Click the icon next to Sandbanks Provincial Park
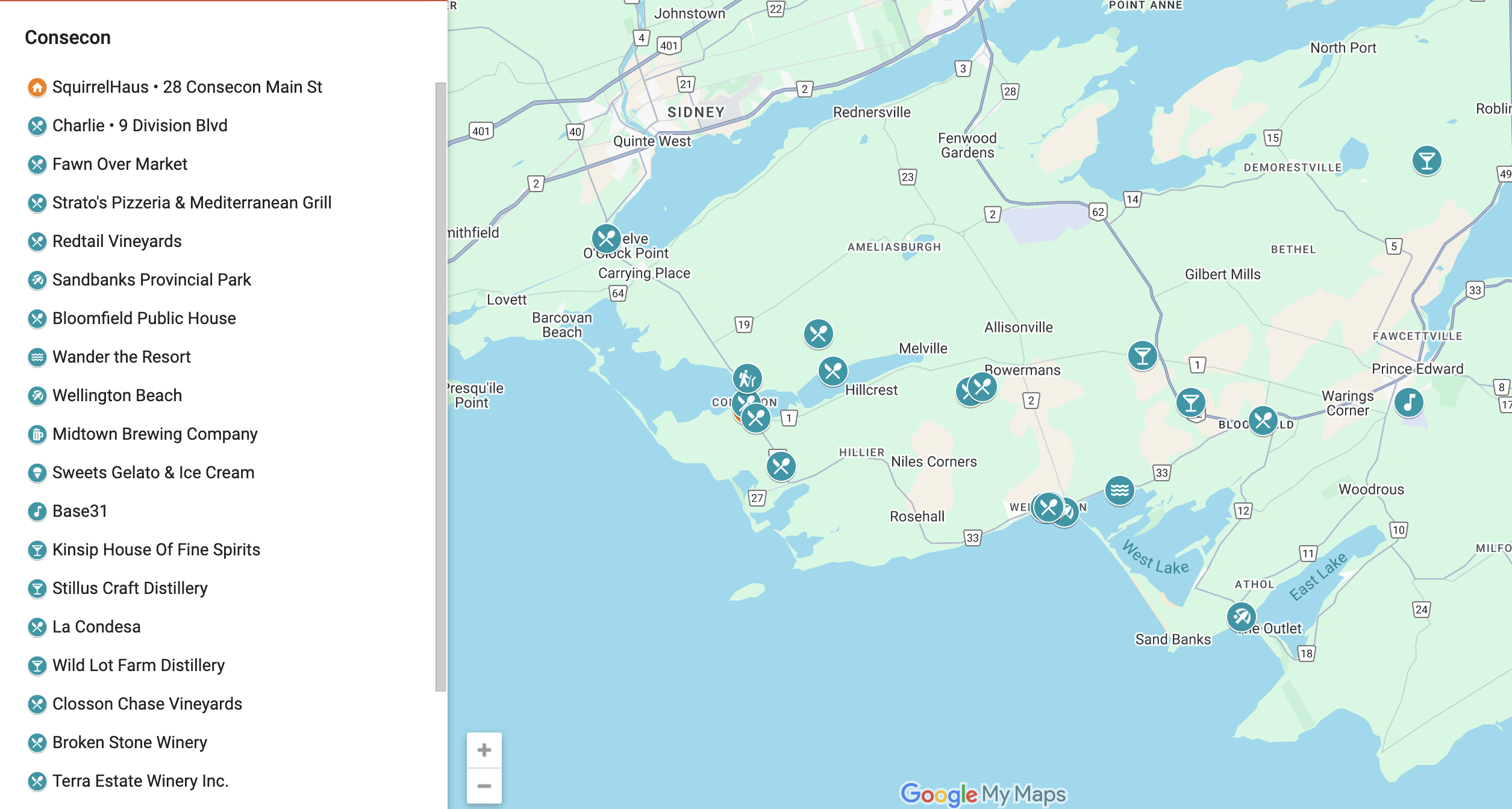1512x809 pixels. point(37,280)
